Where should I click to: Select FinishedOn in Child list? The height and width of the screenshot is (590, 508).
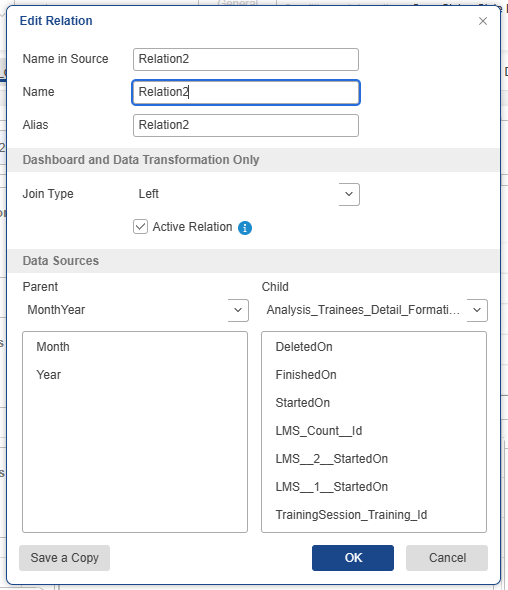click(306, 375)
